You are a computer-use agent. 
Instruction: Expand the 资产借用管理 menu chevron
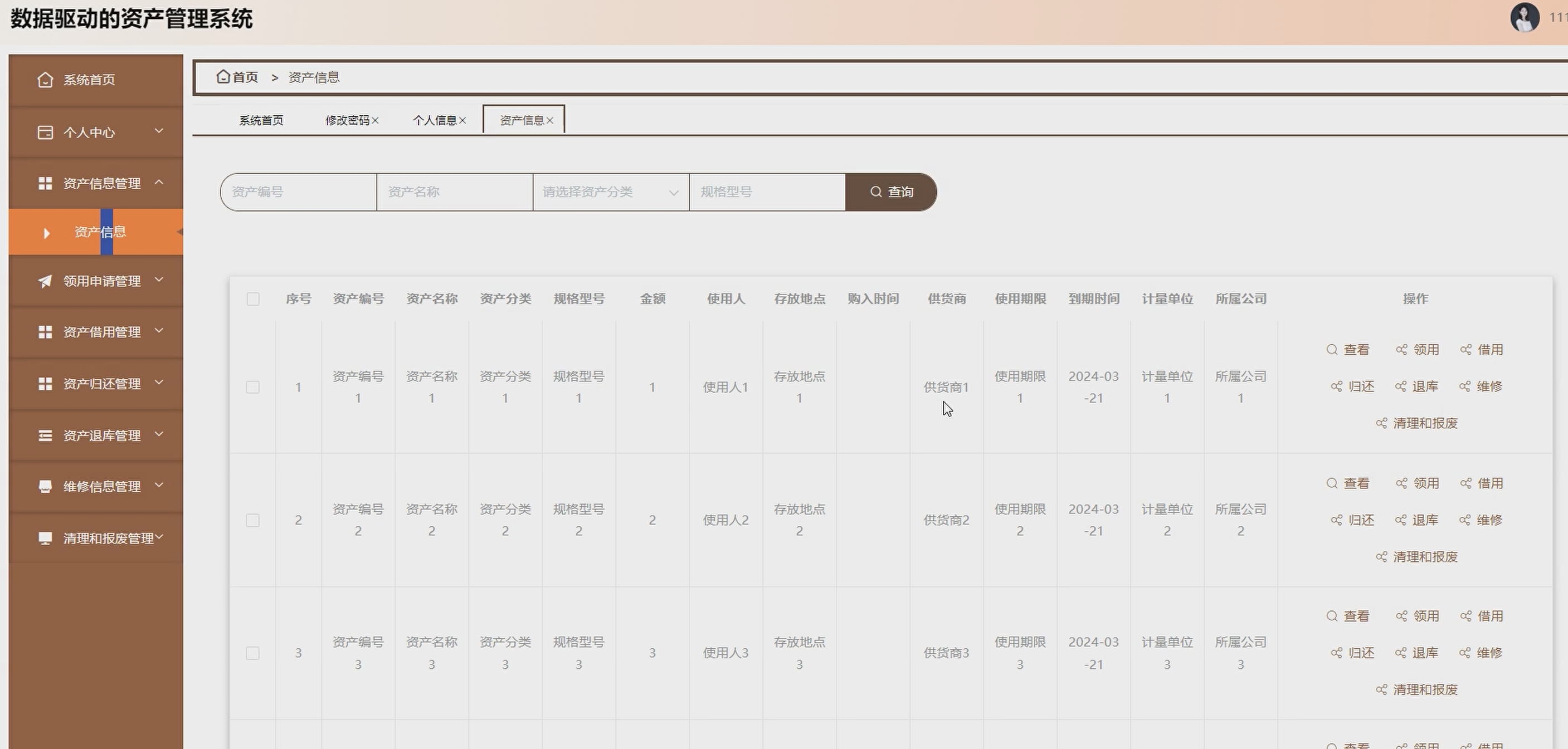pyautogui.click(x=159, y=330)
